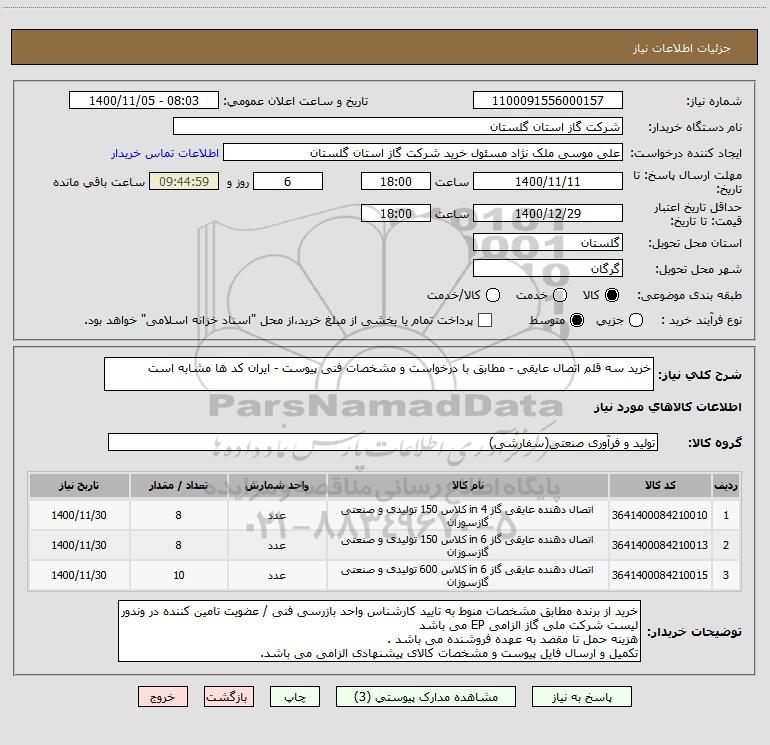The image size is (770, 745).
Task: Click the خروج exit button
Action: pyautogui.click(x=163, y=697)
